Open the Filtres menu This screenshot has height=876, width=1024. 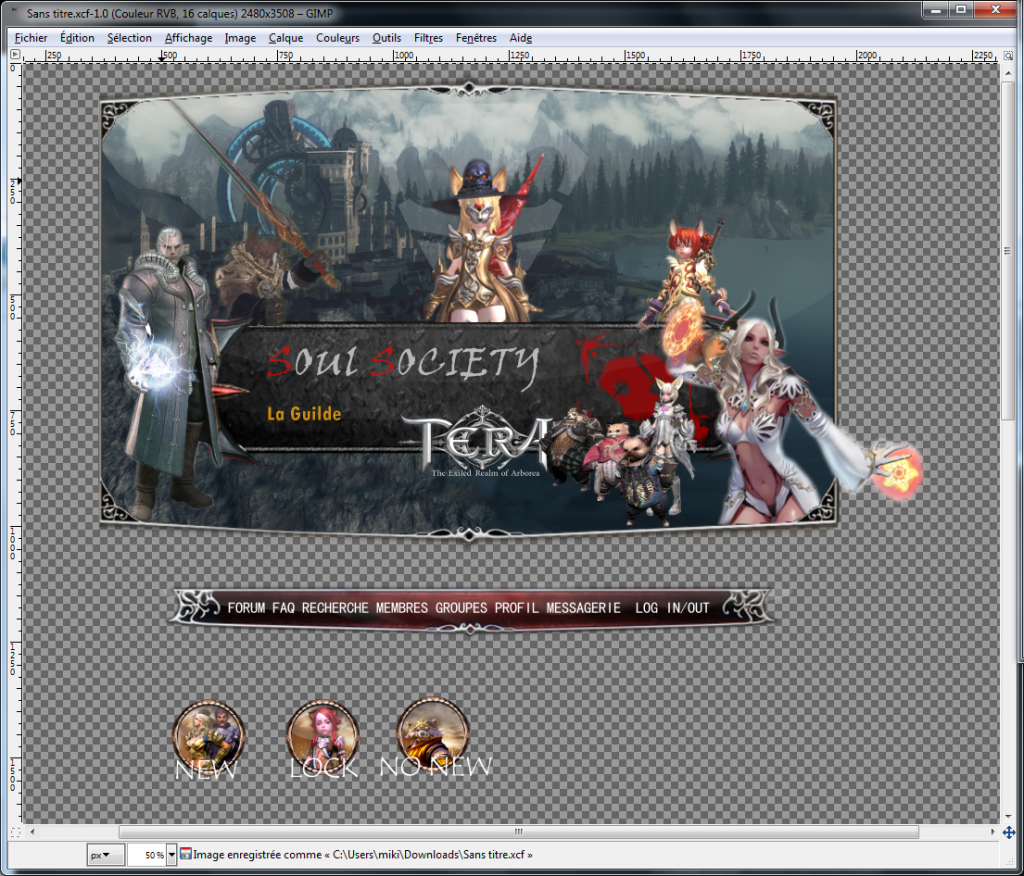point(428,38)
